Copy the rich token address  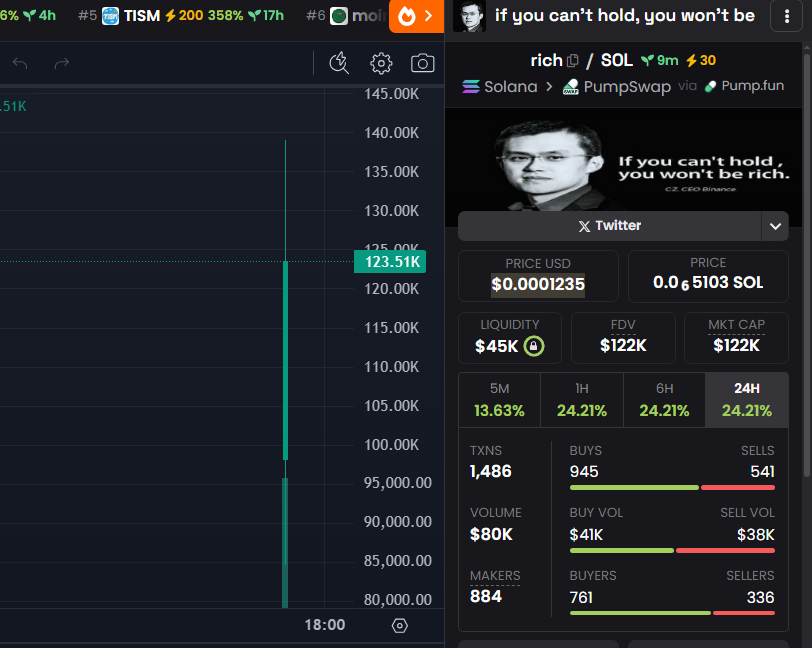(573, 61)
